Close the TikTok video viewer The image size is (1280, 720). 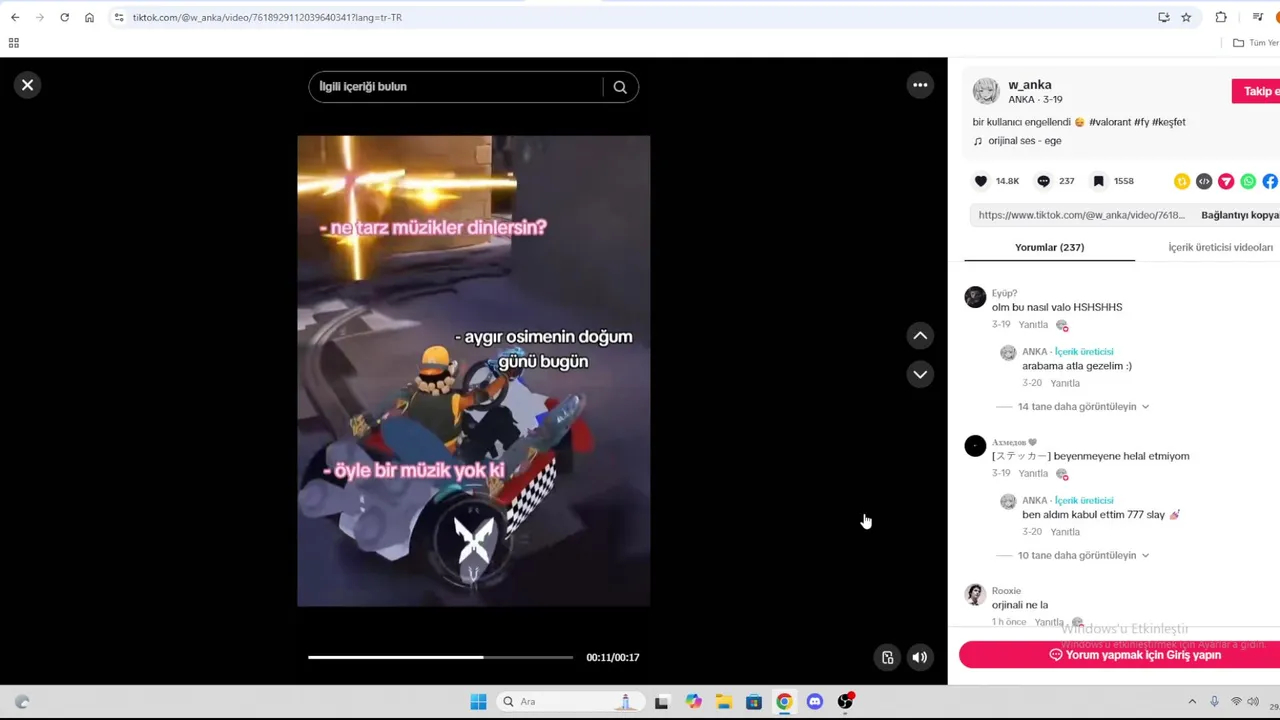pyautogui.click(x=28, y=85)
